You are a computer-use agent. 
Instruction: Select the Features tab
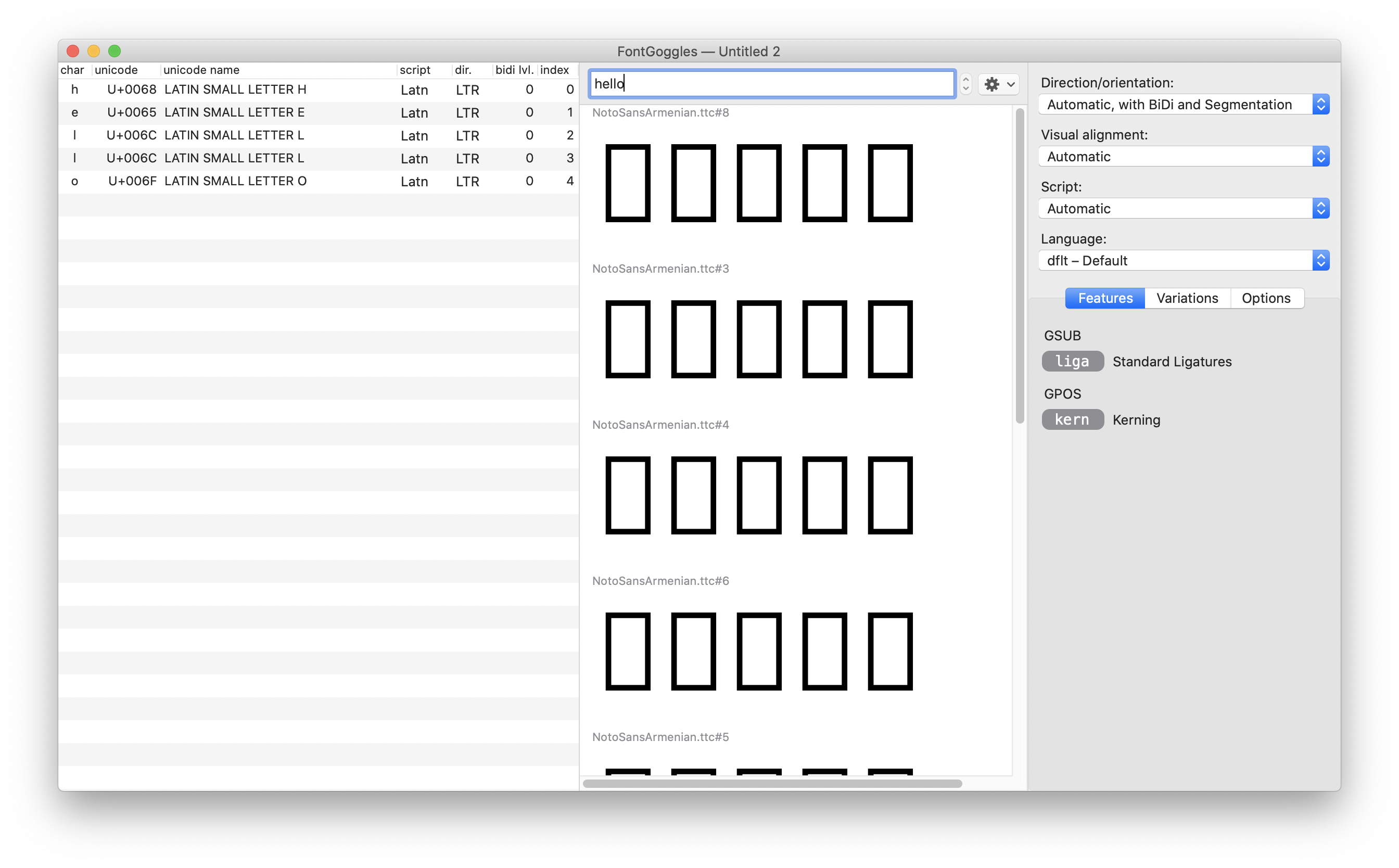[1104, 298]
